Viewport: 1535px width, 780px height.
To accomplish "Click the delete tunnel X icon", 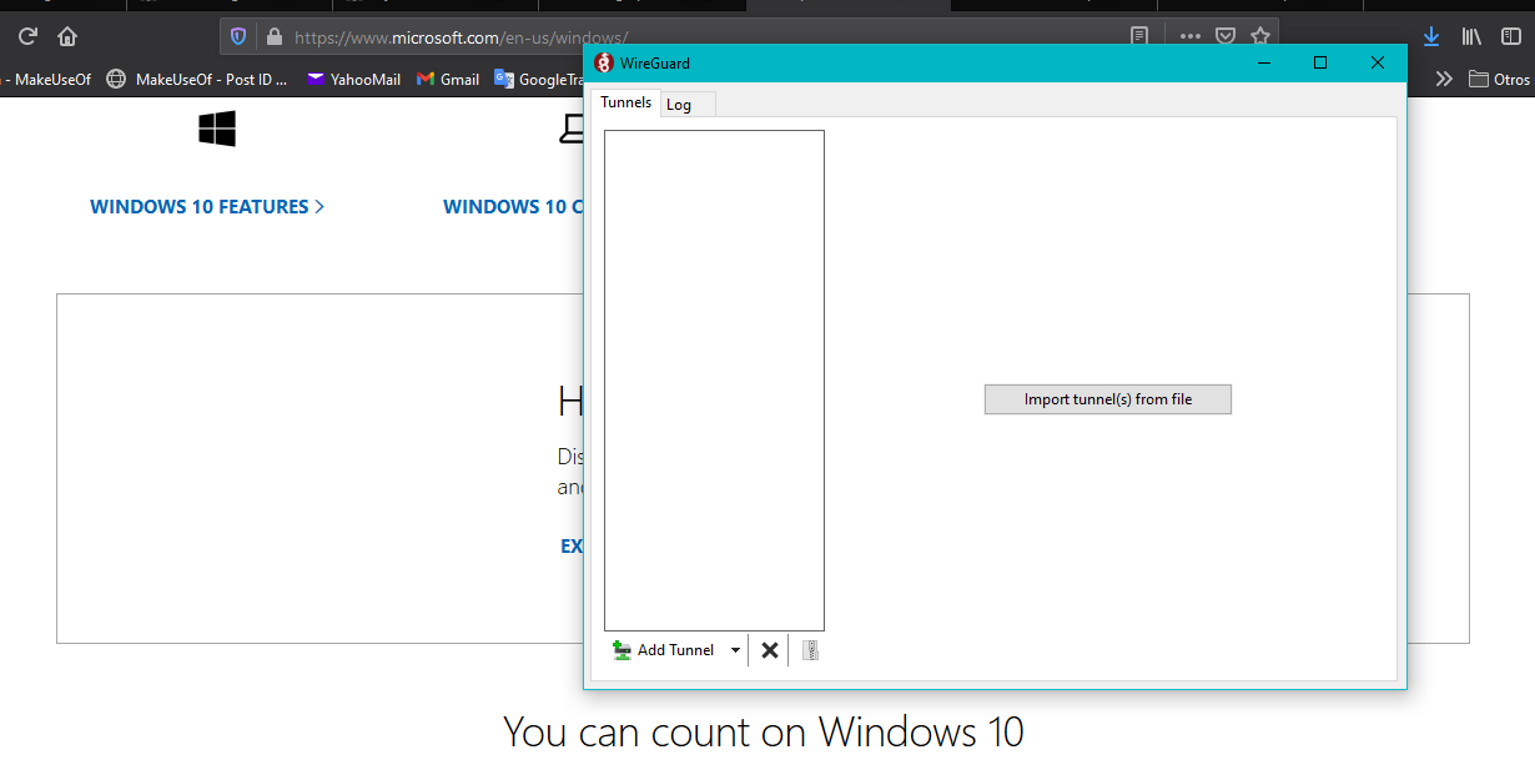I will [769, 650].
